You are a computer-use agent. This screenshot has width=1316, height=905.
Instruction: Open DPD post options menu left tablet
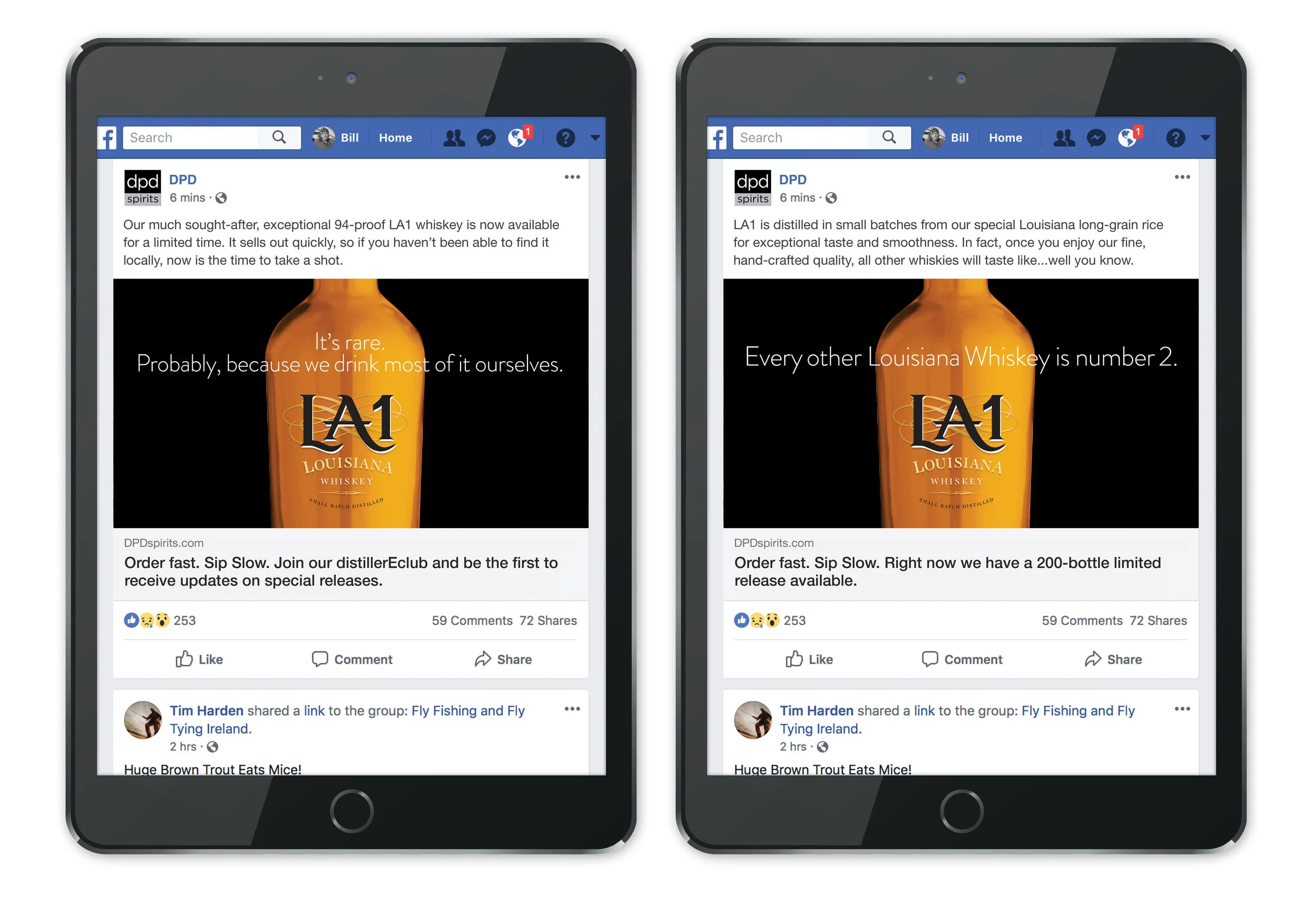click(572, 177)
